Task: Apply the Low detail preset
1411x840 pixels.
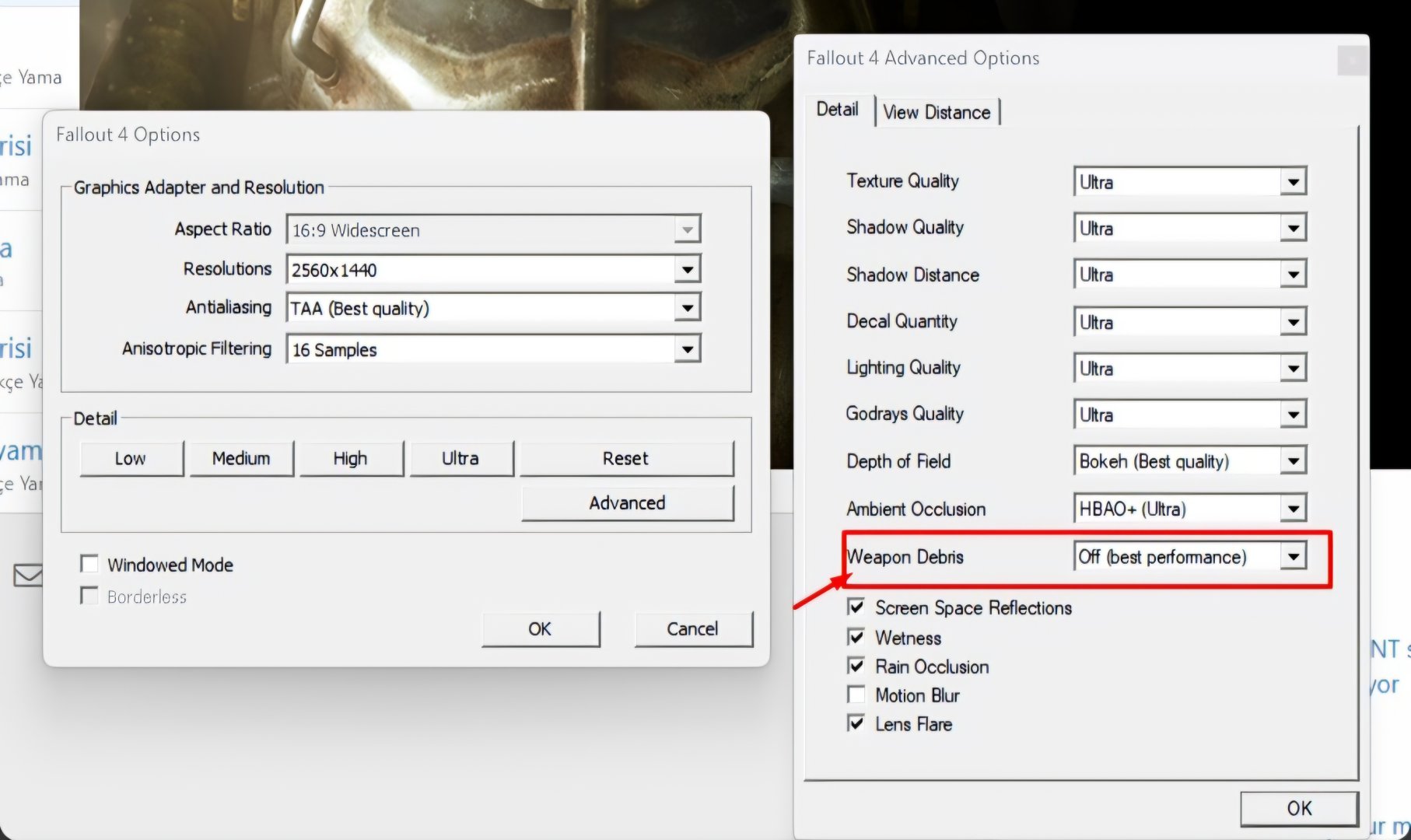Action: coord(131,458)
